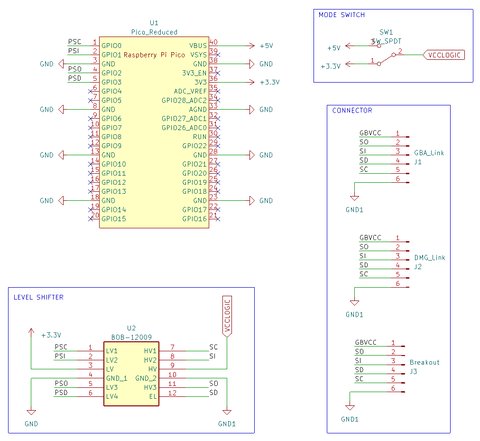
Task: Select the GND1 symbol under Breakout J3
Action: [x=350, y=413]
